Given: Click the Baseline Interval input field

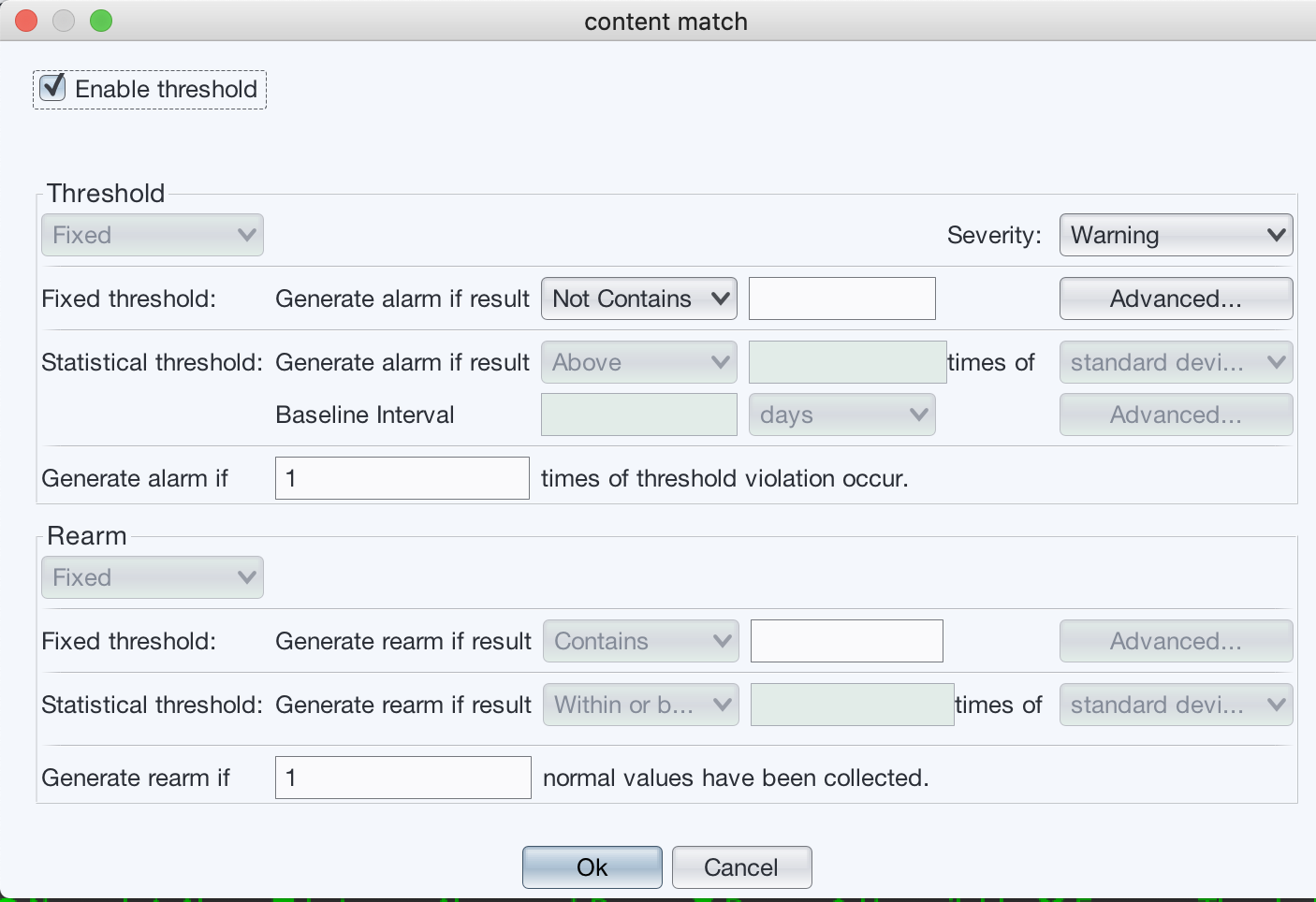Looking at the screenshot, I should pos(638,415).
